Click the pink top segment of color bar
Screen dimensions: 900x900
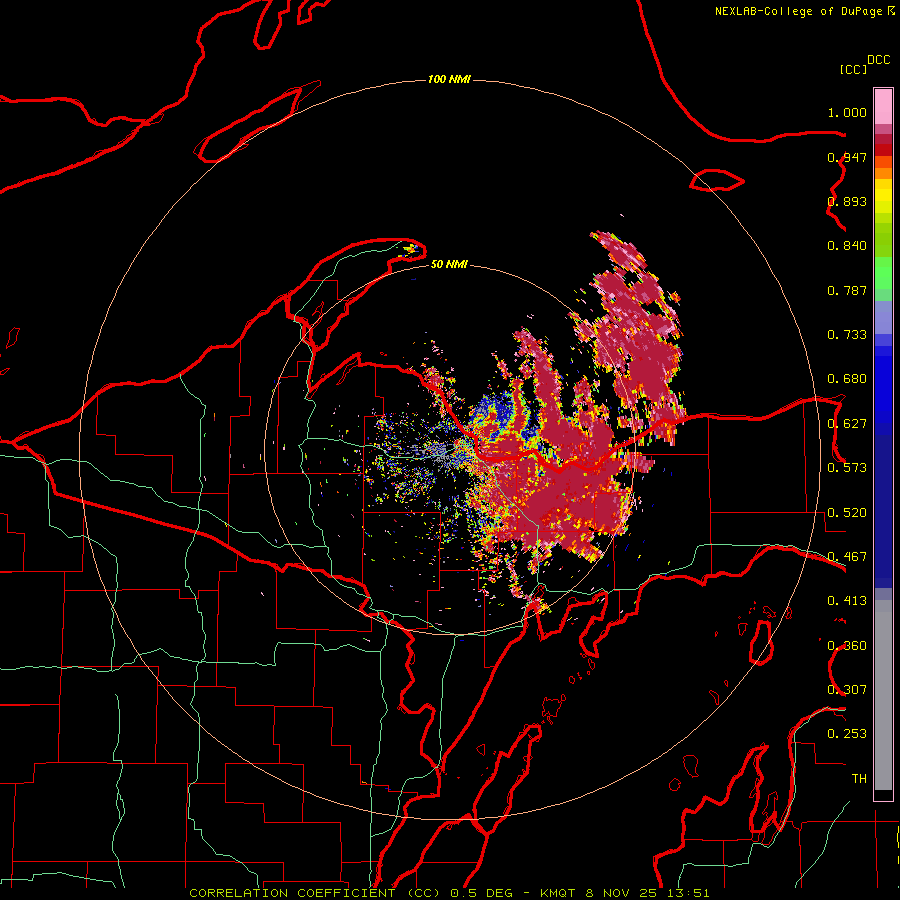(883, 106)
